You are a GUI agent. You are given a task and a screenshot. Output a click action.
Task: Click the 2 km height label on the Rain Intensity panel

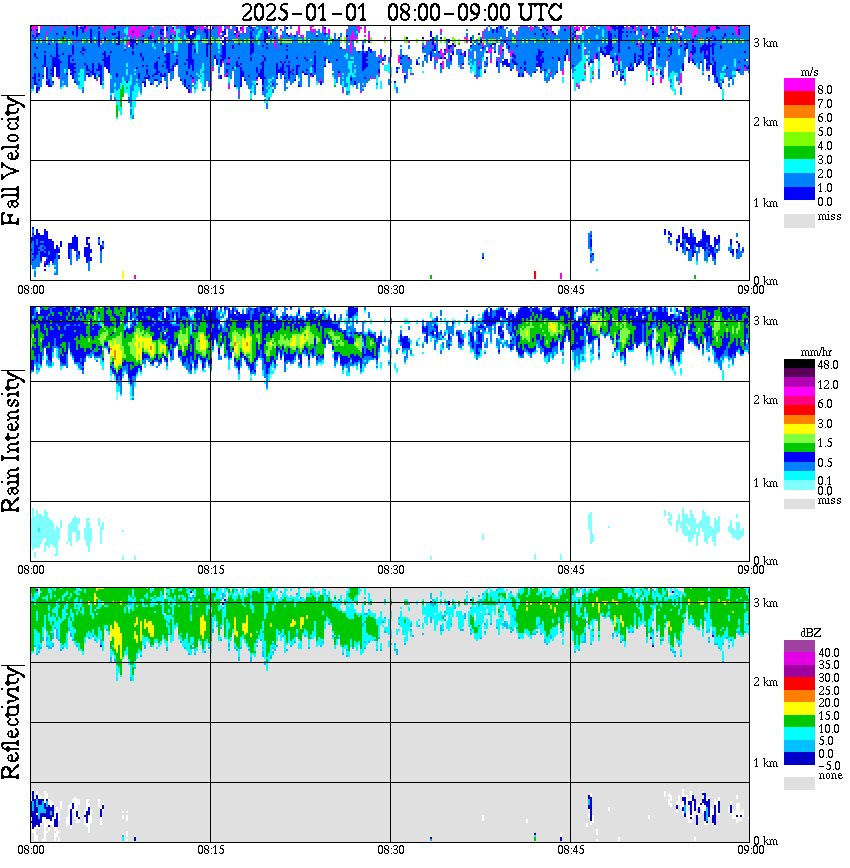click(766, 400)
